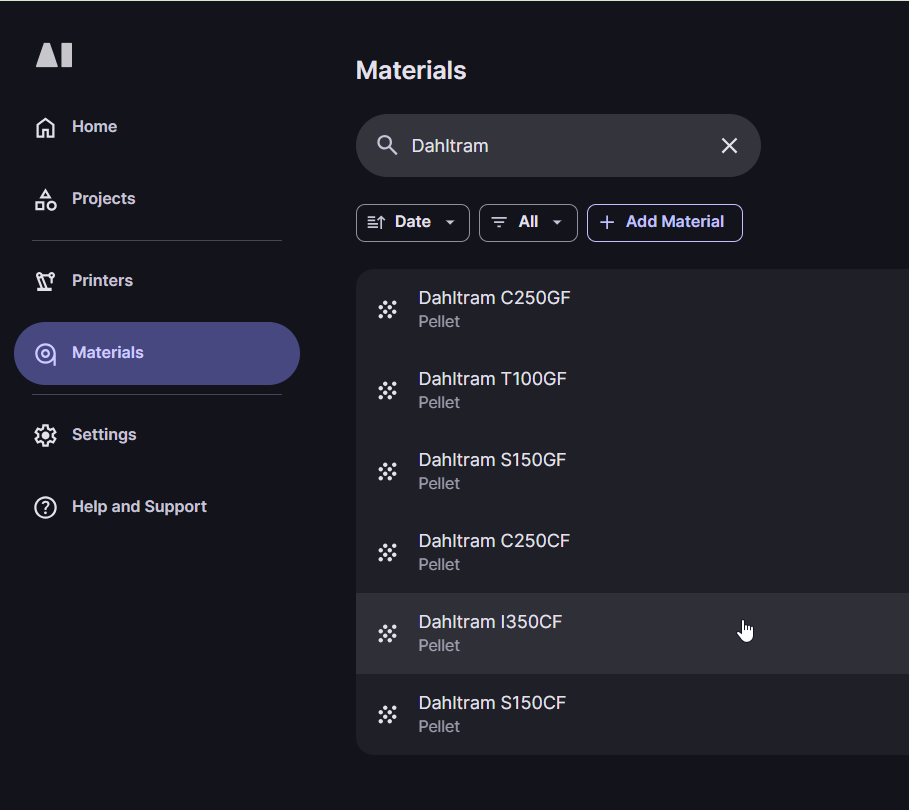
Task: Click pellet icon beside Dahltram S150CF
Action: (x=388, y=714)
